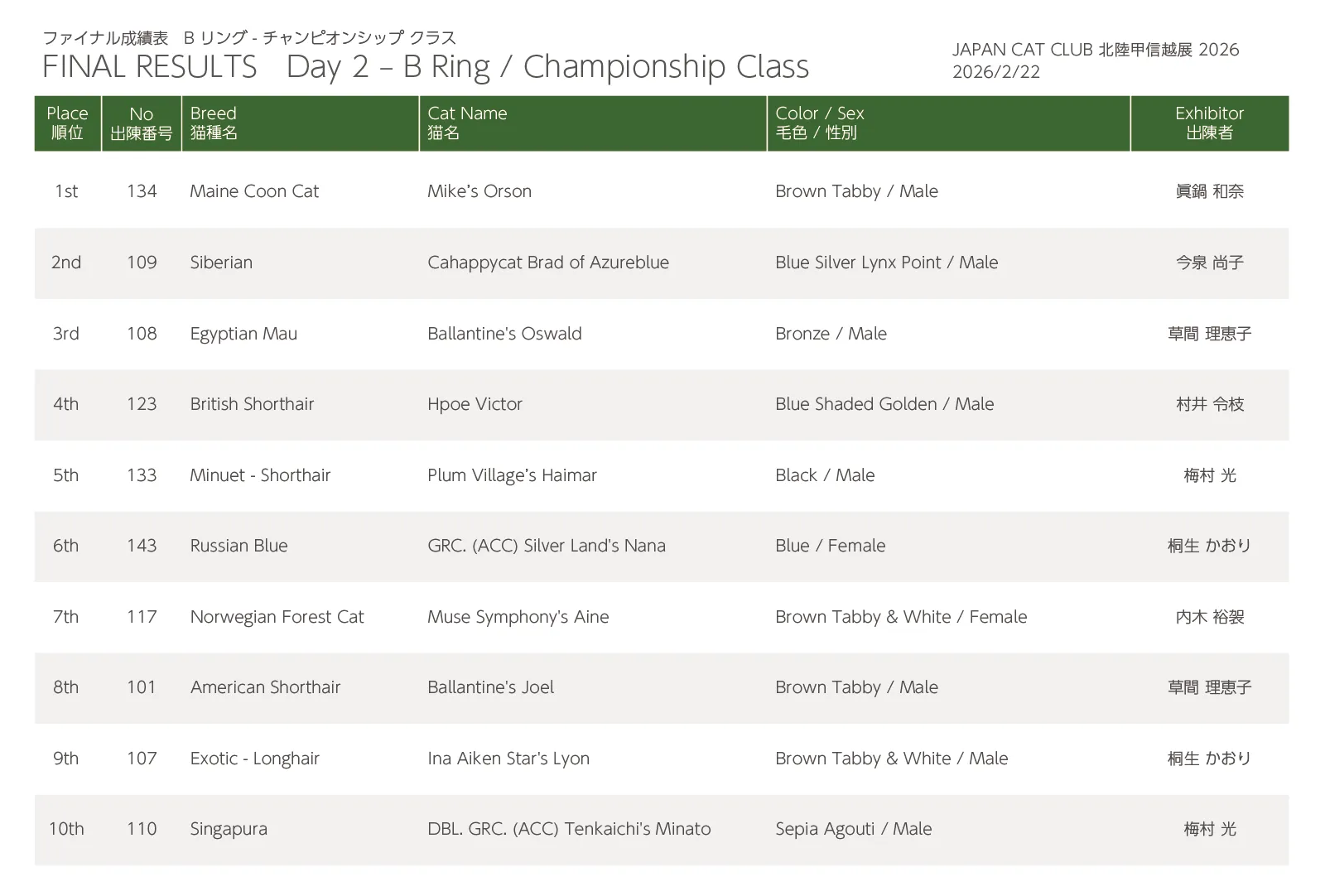This screenshot has height=896, width=1325.
Task: Click the Place column header
Action: point(67,123)
